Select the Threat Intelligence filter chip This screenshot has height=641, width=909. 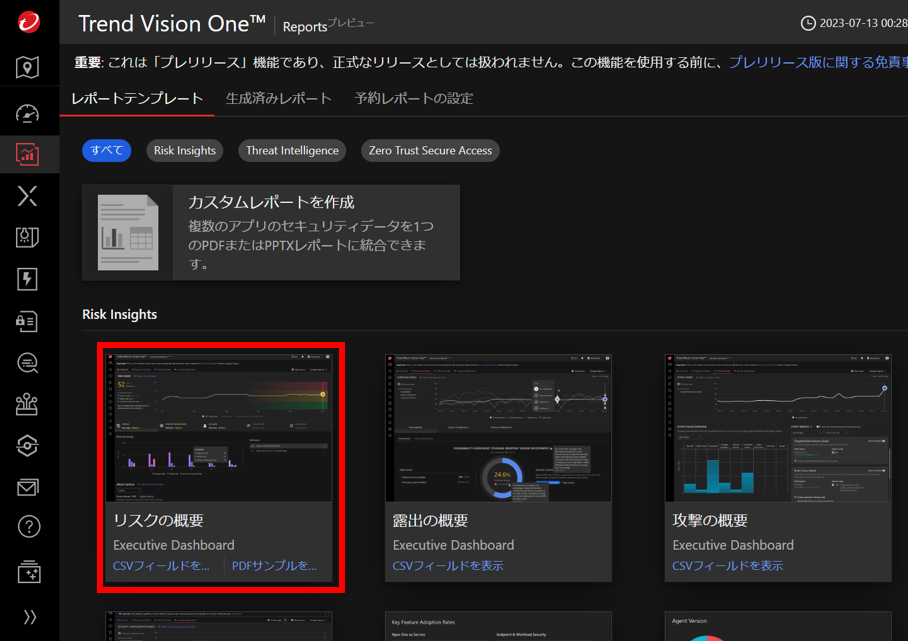[x=292, y=151]
